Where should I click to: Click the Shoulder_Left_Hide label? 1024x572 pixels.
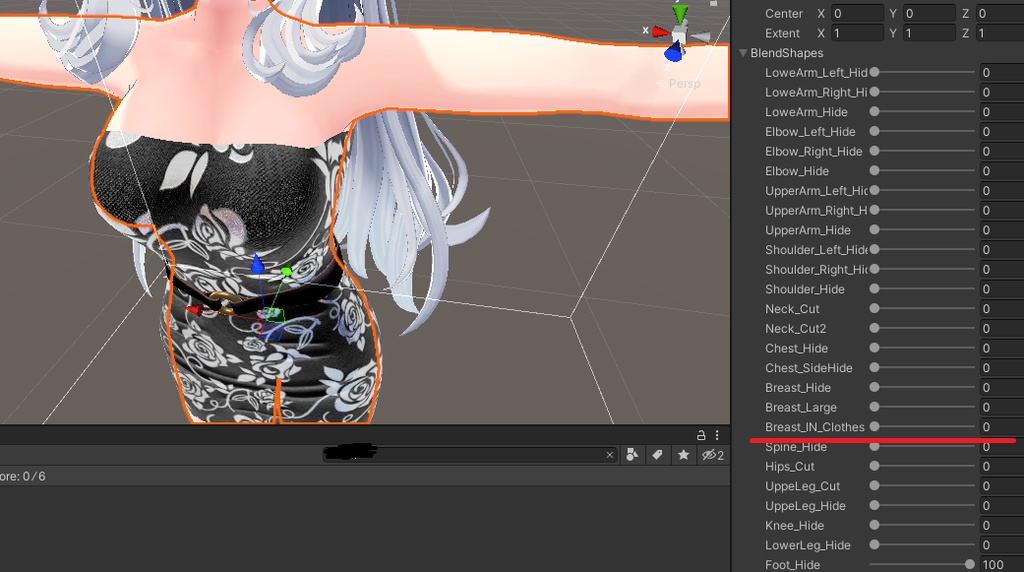click(x=816, y=249)
